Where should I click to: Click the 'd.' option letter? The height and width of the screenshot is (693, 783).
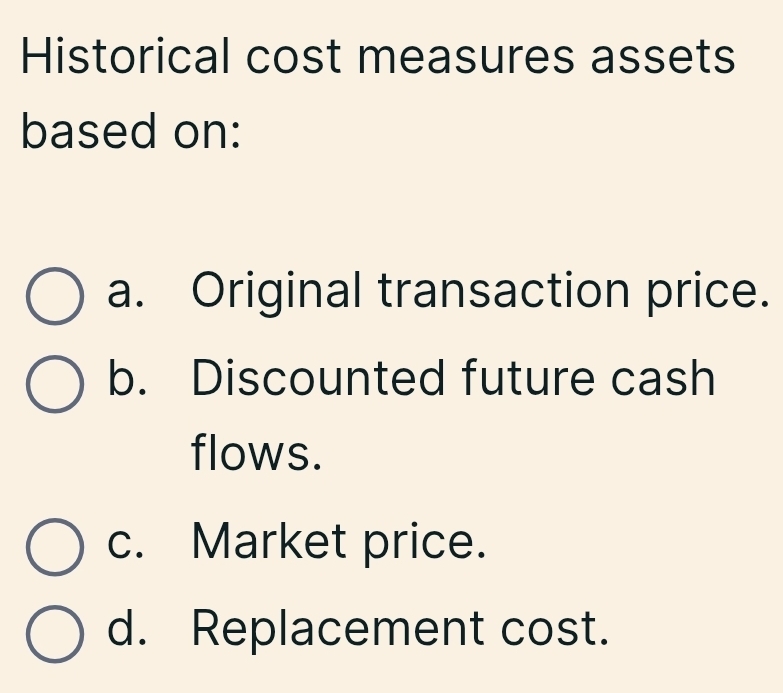pos(137,629)
